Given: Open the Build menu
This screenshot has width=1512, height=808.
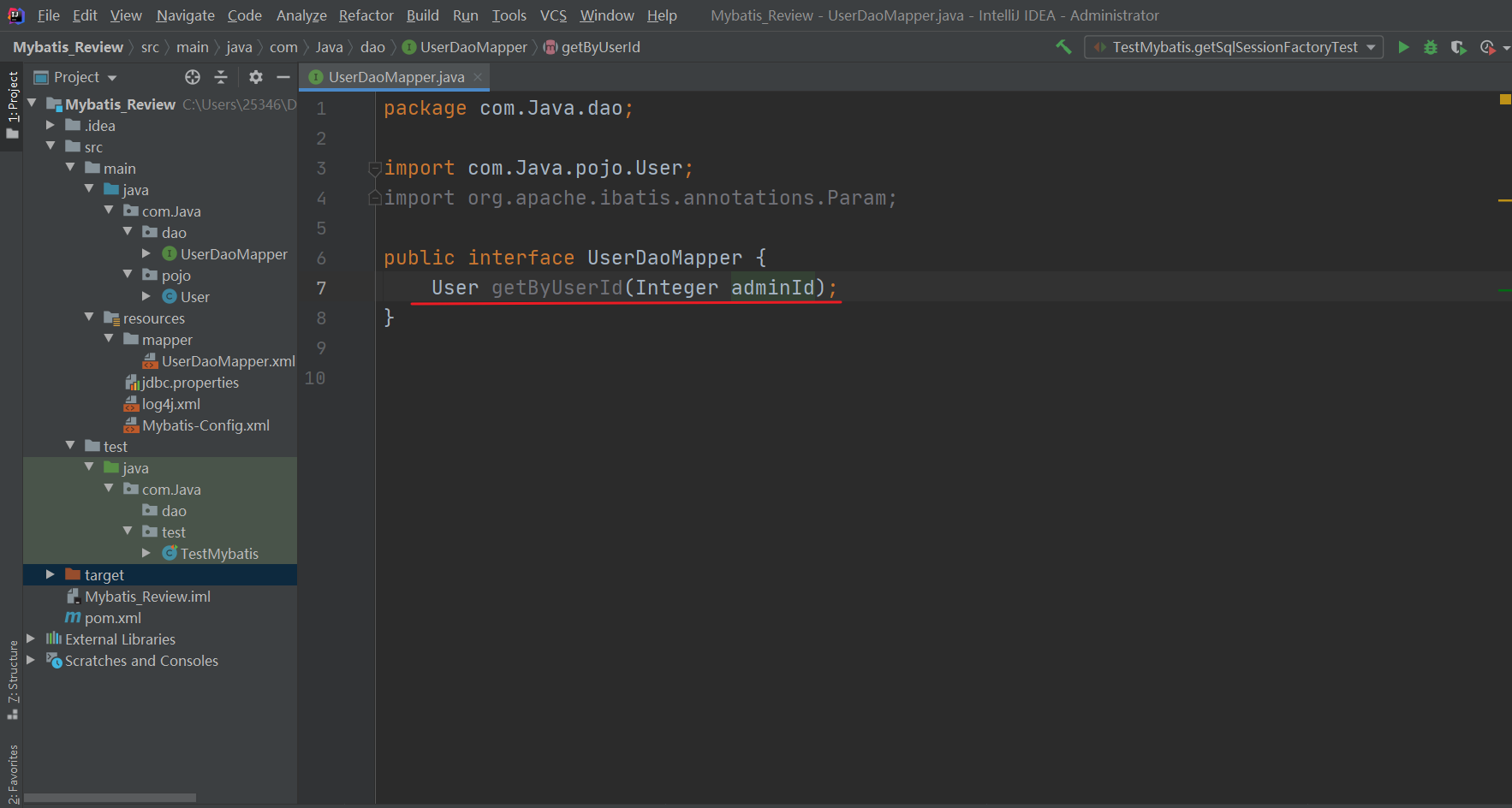Looking at the screenshot, I should (x=422, y=15).
